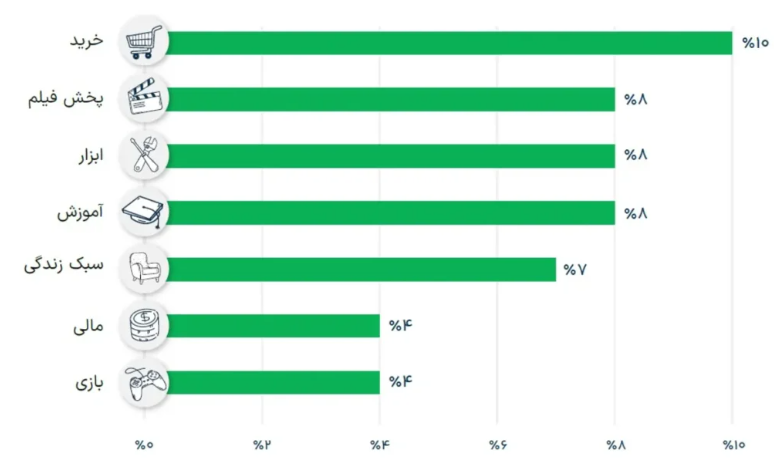Image resolution: width=774 pixels, height=471 pixels.
Task: Click the green bar for خرید
Action: click(x=450, y=43)
